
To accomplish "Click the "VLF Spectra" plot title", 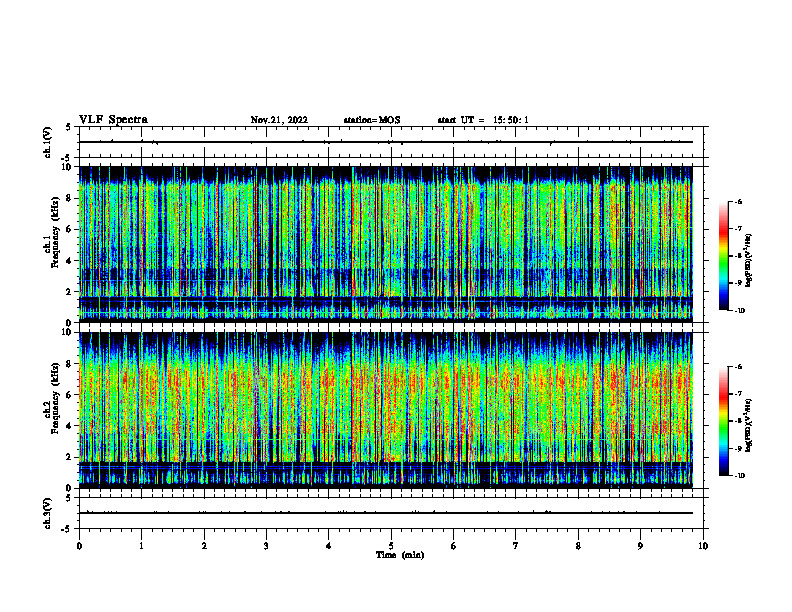I will coord(113,120).
